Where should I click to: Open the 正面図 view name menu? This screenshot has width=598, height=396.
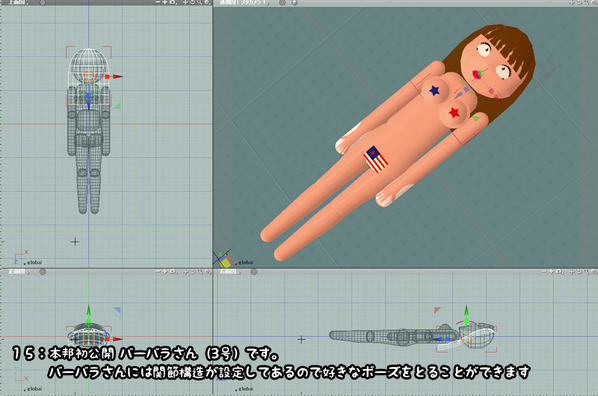tap(19, 272)
